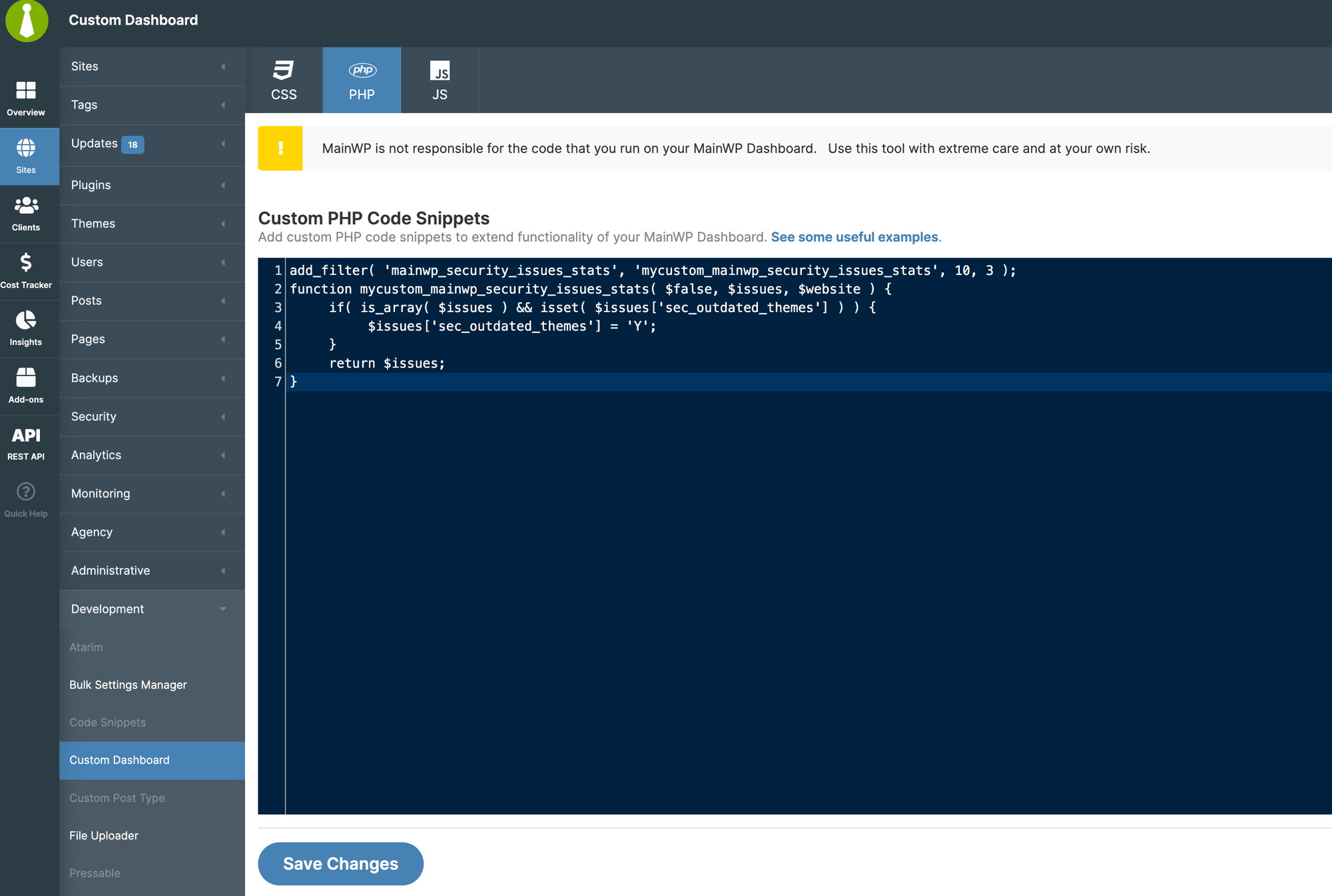Open the Add-ons section

point(26,385)
